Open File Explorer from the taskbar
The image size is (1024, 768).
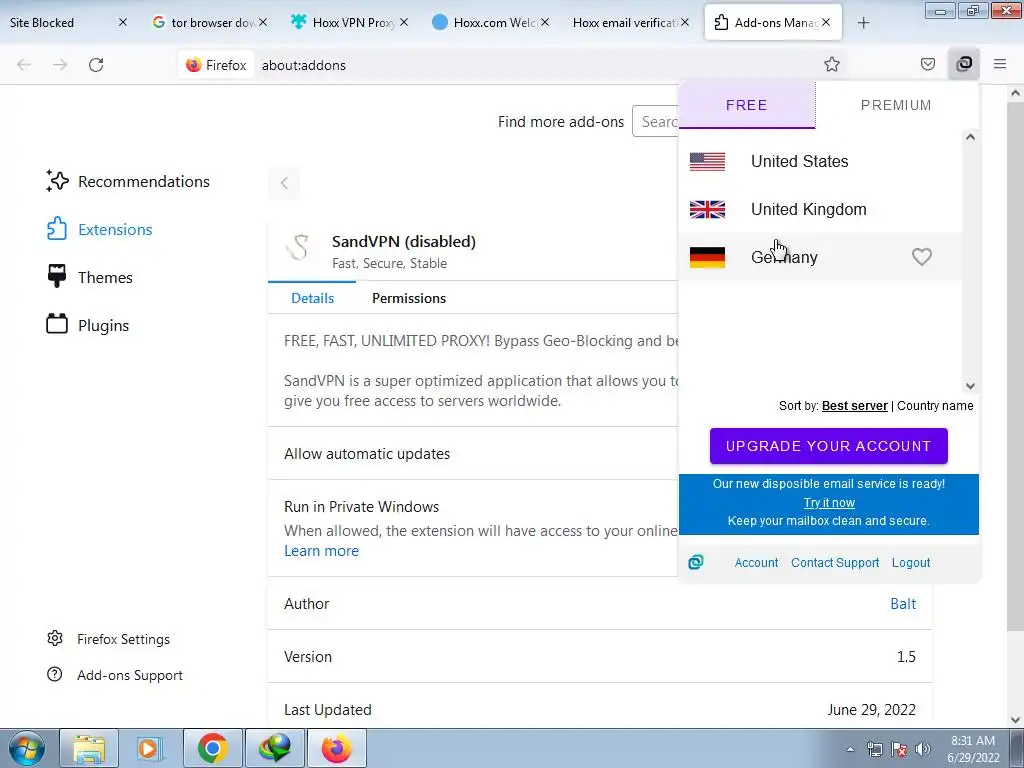(x=89, y=748)
